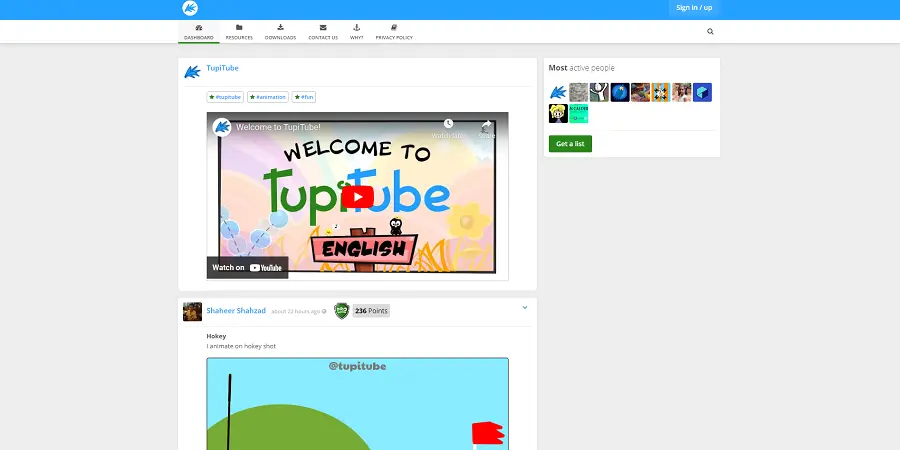
Task: Click the video Share arrow icon
Action: point(486,126)
